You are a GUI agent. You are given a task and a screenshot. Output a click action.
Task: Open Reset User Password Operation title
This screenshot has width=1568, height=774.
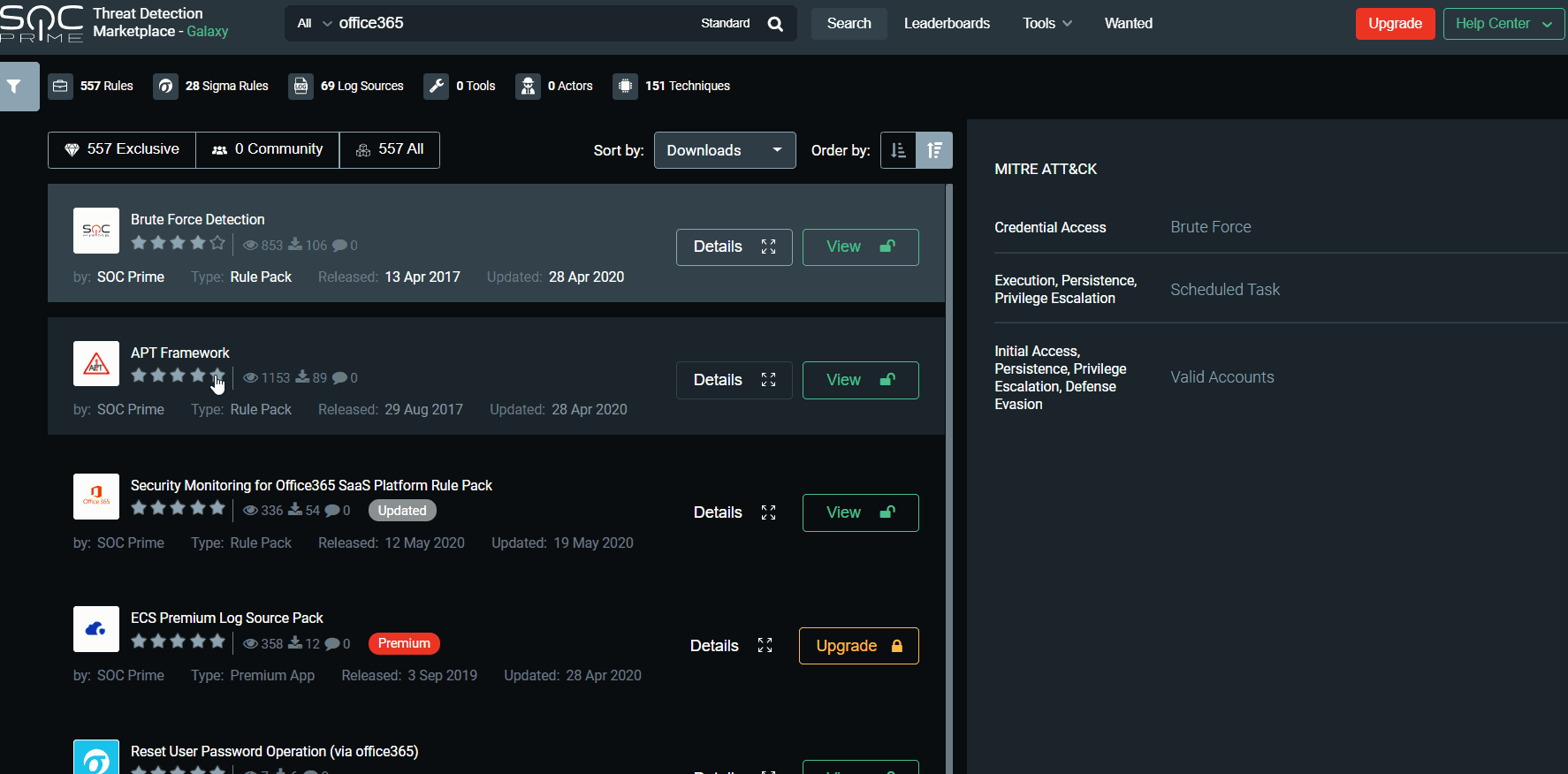pos(274,751)
